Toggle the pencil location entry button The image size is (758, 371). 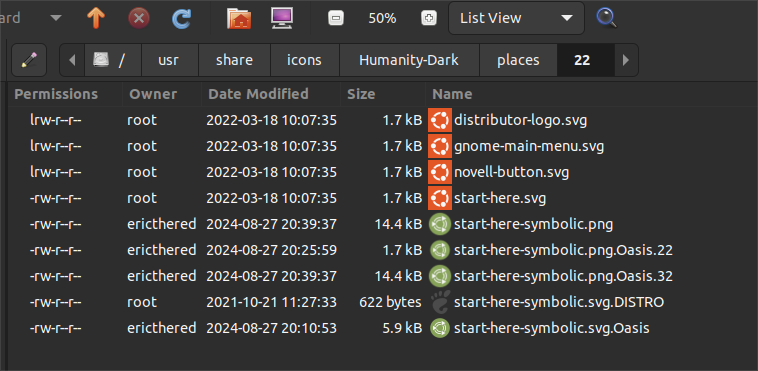29,60
